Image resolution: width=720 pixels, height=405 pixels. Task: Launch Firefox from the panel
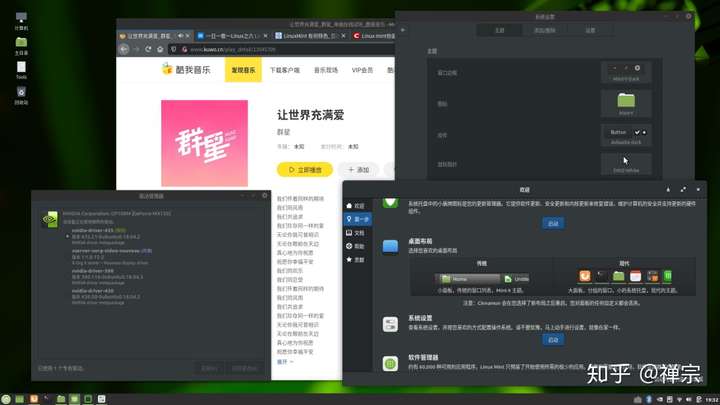pyautogui.click(x=34, y=399)
